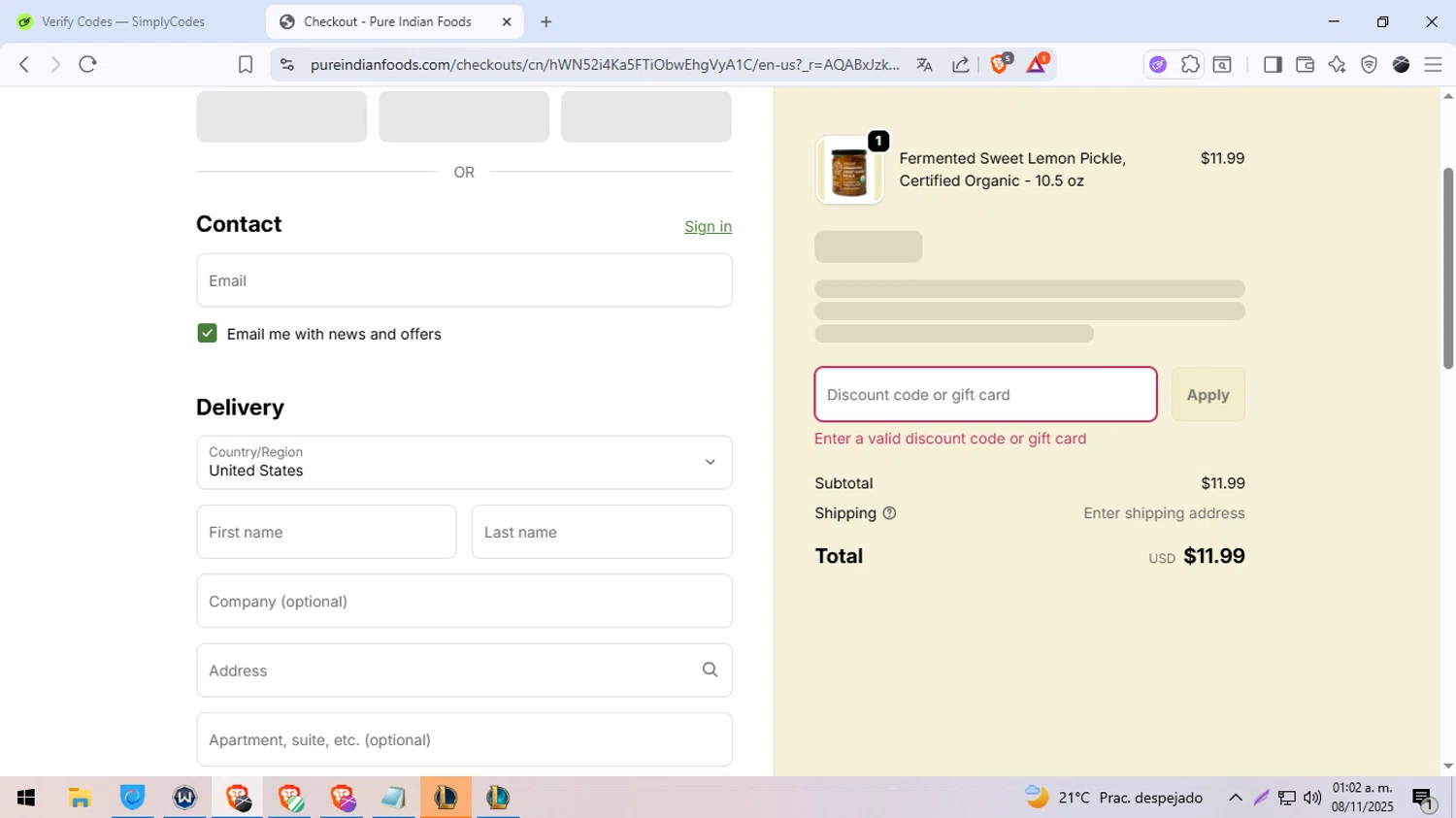The height and width of the screenshot is (818, 1456).
Task: Show hidden system tray icons chevron
Action: [x=1236, y=798]
